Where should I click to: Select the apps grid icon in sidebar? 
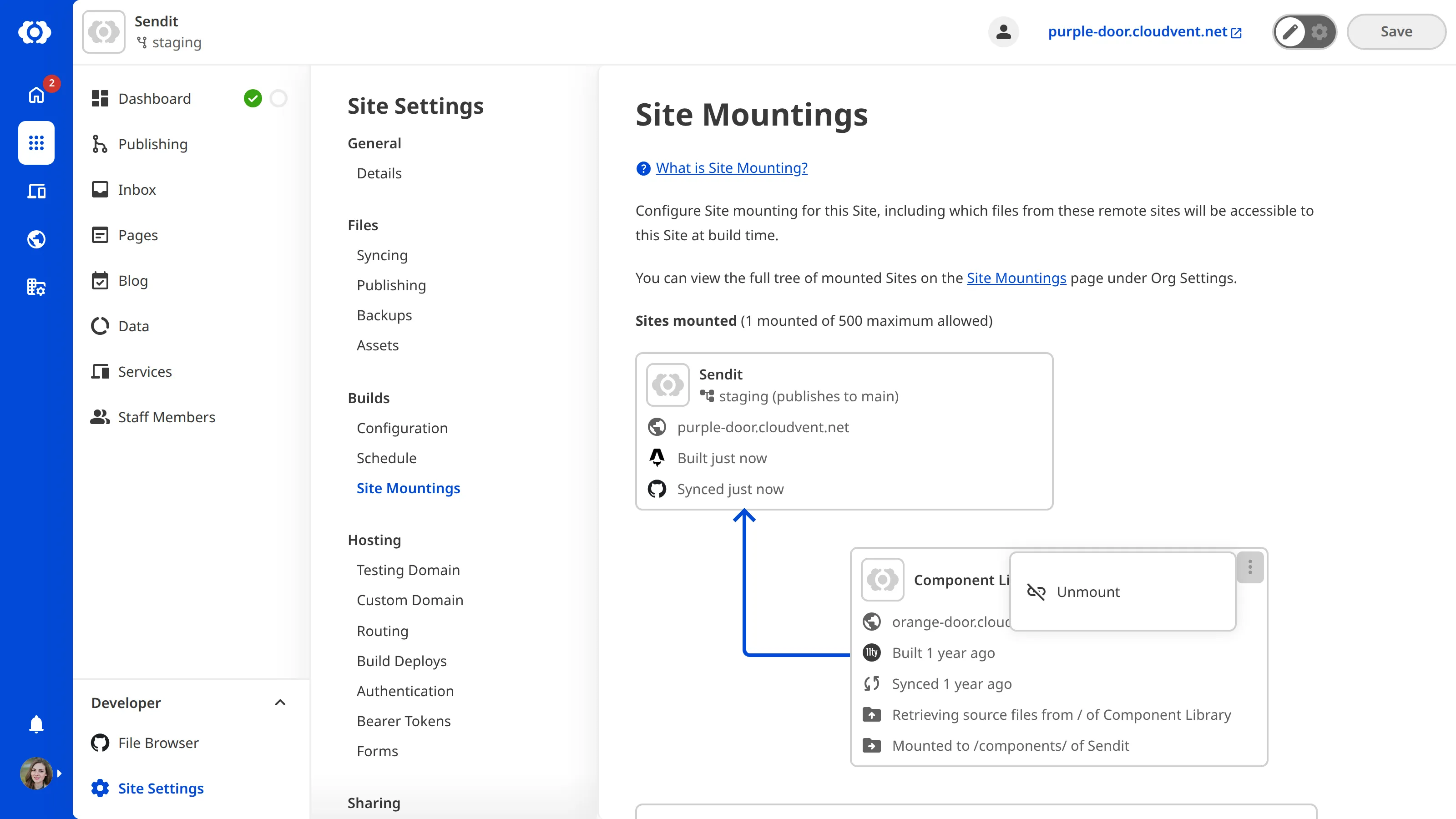(35, 143)
